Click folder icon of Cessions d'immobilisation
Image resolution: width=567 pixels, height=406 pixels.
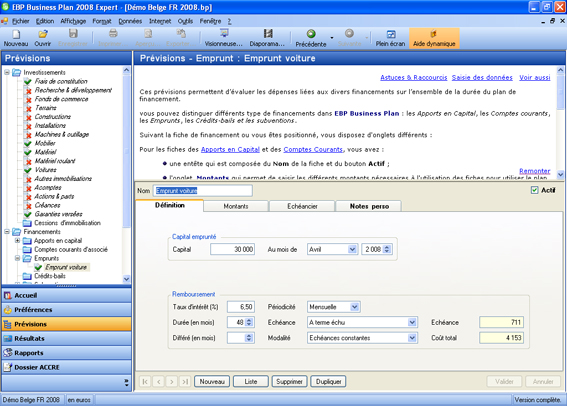click(27, 223)
